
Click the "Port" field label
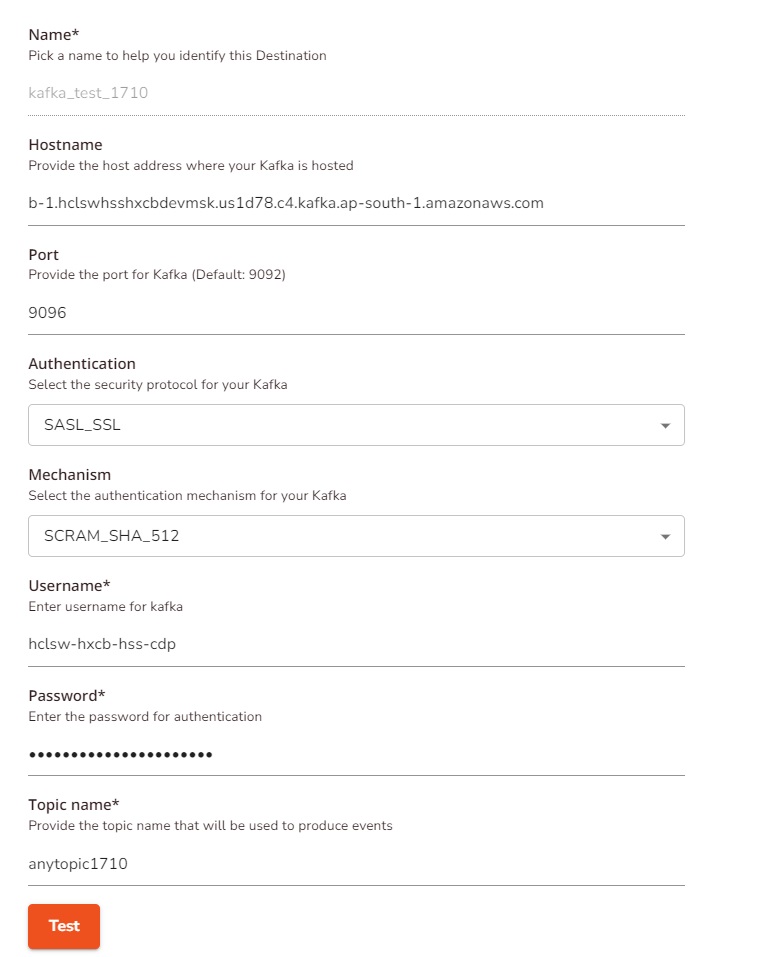(43, 255)
